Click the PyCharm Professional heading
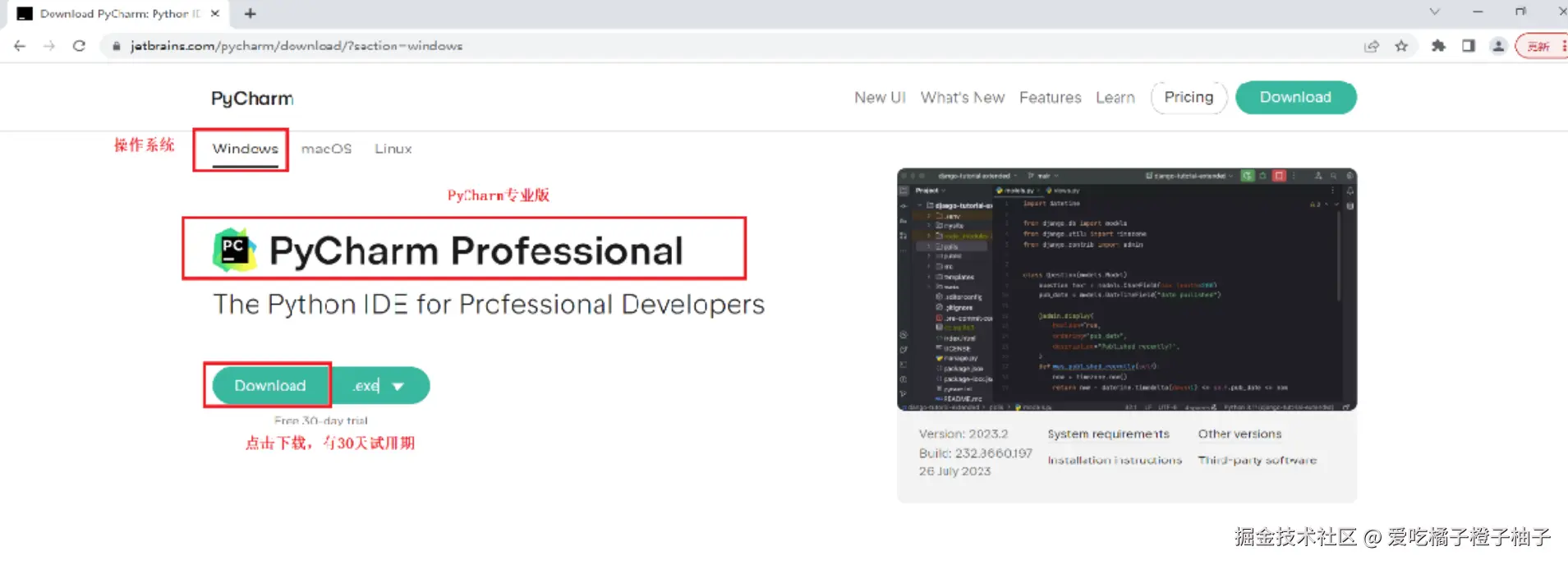Viewport: 1568px width, 565px height. (x=476, y=250)
